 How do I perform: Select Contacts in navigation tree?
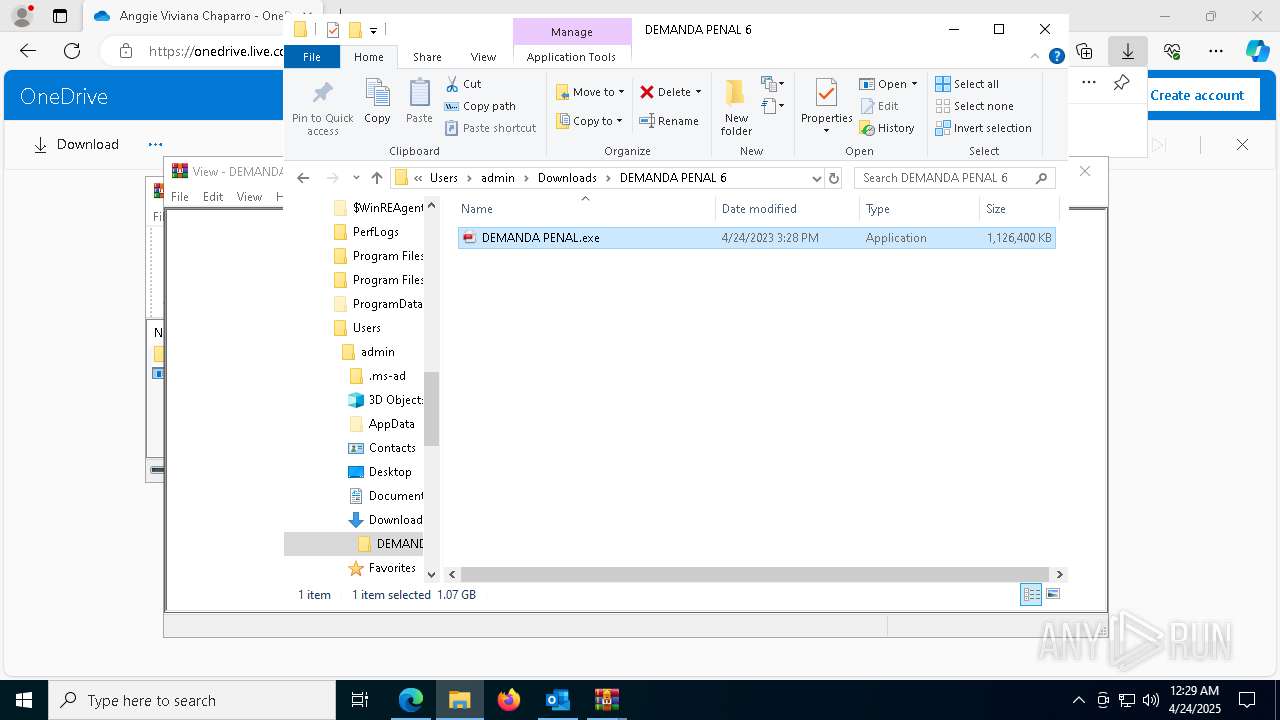tap(391, 448)
